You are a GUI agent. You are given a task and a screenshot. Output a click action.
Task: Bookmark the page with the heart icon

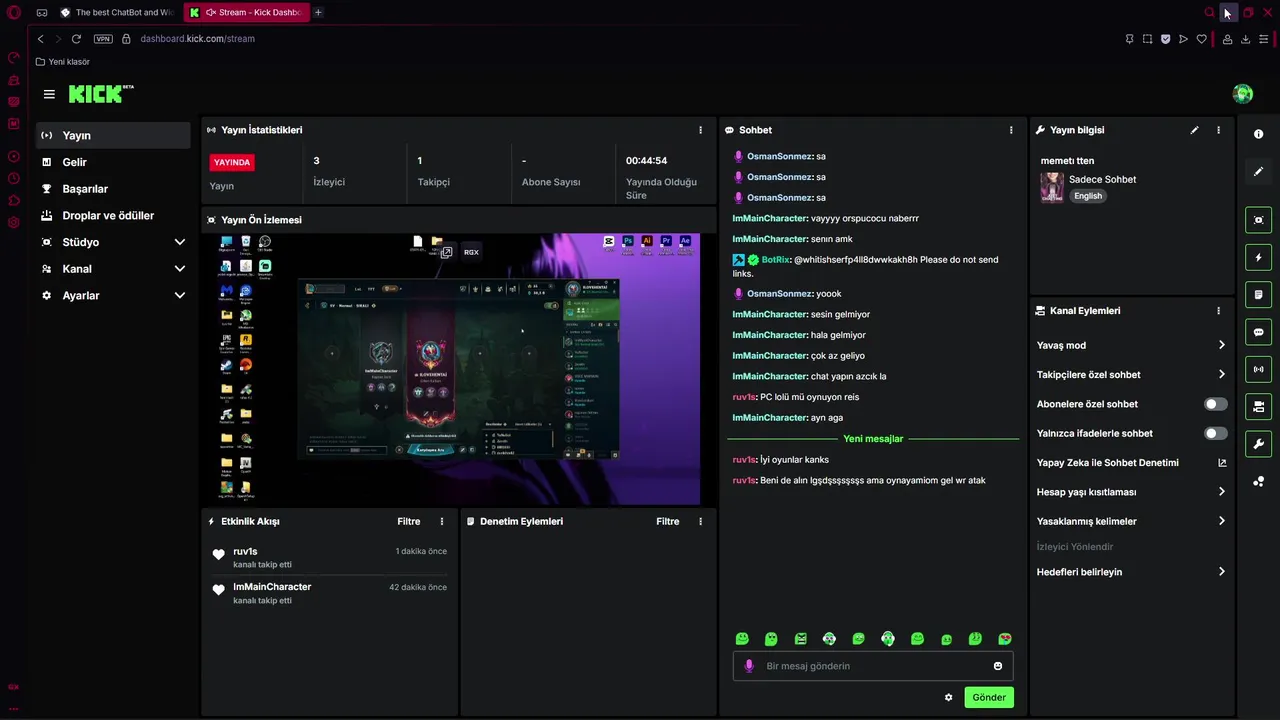(1201, 39)
